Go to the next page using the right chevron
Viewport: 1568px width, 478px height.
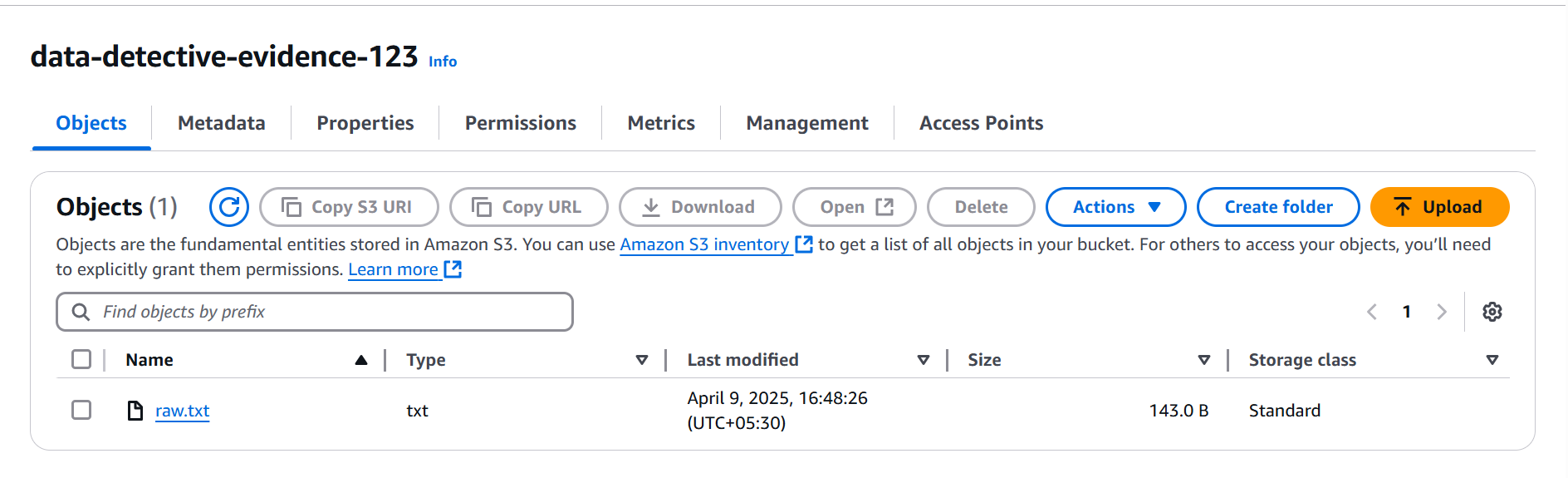(1442, 312)
